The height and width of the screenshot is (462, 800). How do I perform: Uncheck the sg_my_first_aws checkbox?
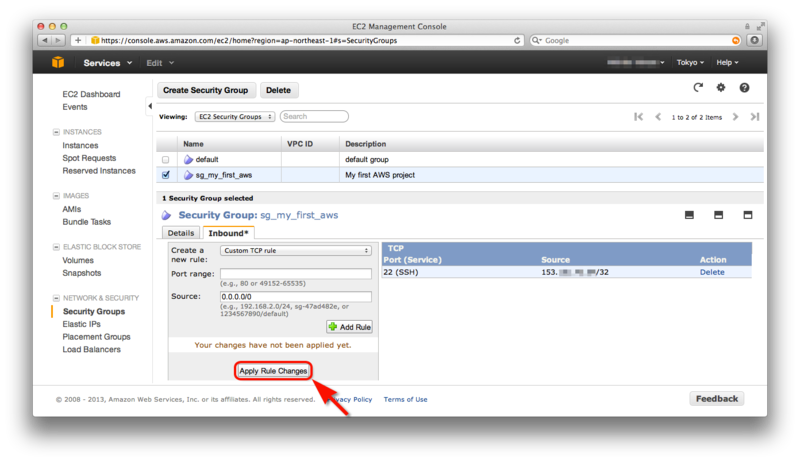165,175
